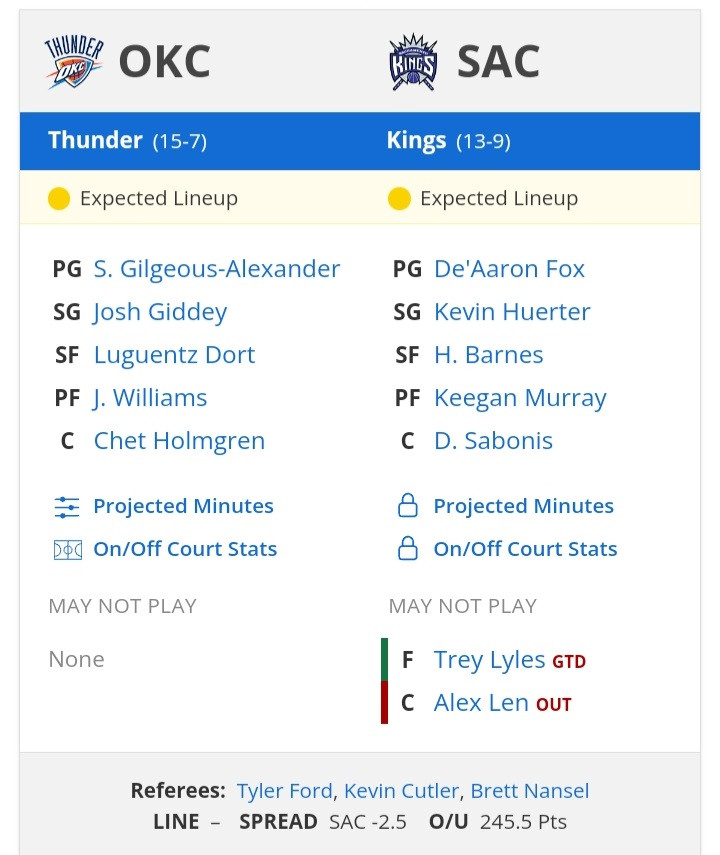Image resolution: width=720 pixels, height=855 pixels.
Task: Open referee Brett Nansel page
Action: (530, 791)
